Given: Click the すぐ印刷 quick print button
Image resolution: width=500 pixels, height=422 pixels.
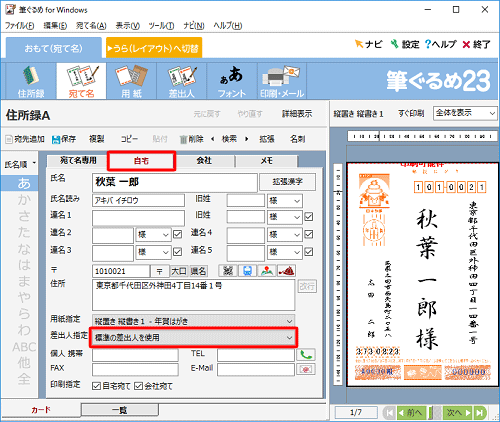Looking at the screenshot, I should point(411,114).
